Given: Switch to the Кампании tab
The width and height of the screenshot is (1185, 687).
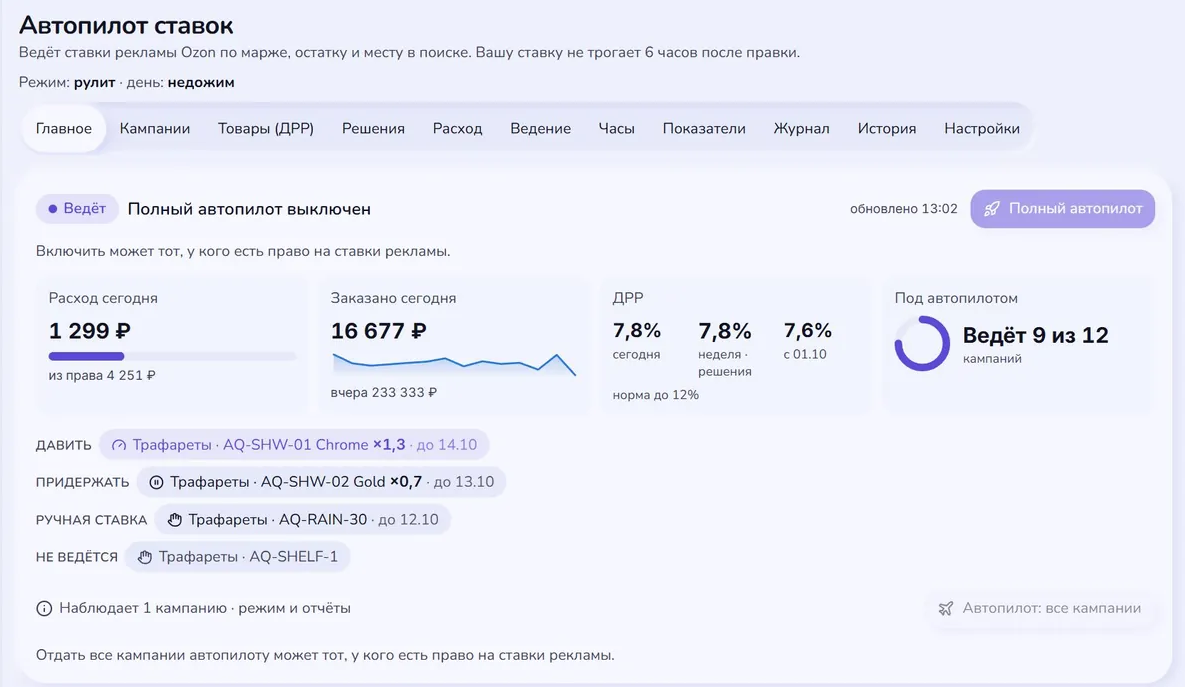Looking at the screenshot, I should tap(155, 128).
